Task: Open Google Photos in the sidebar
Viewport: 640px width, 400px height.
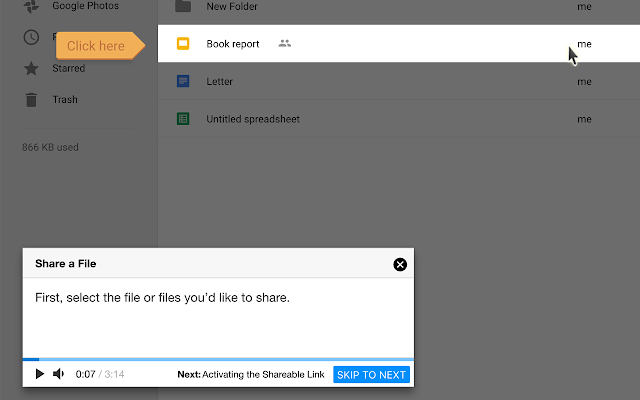Action: pos(86,6)
